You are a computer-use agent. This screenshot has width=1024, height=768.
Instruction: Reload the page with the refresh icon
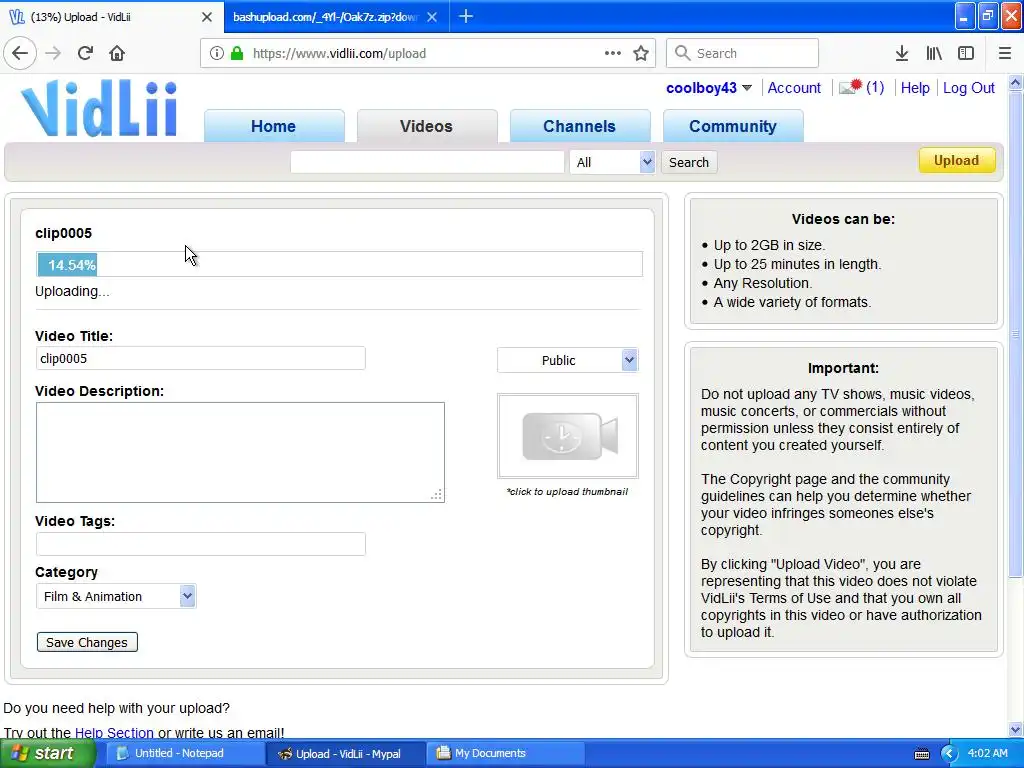[x=85, y=53]
